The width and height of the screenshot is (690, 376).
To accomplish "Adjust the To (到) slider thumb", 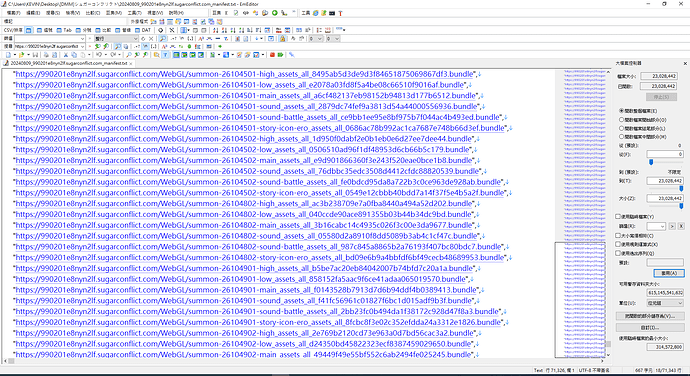I will point(681,188).
